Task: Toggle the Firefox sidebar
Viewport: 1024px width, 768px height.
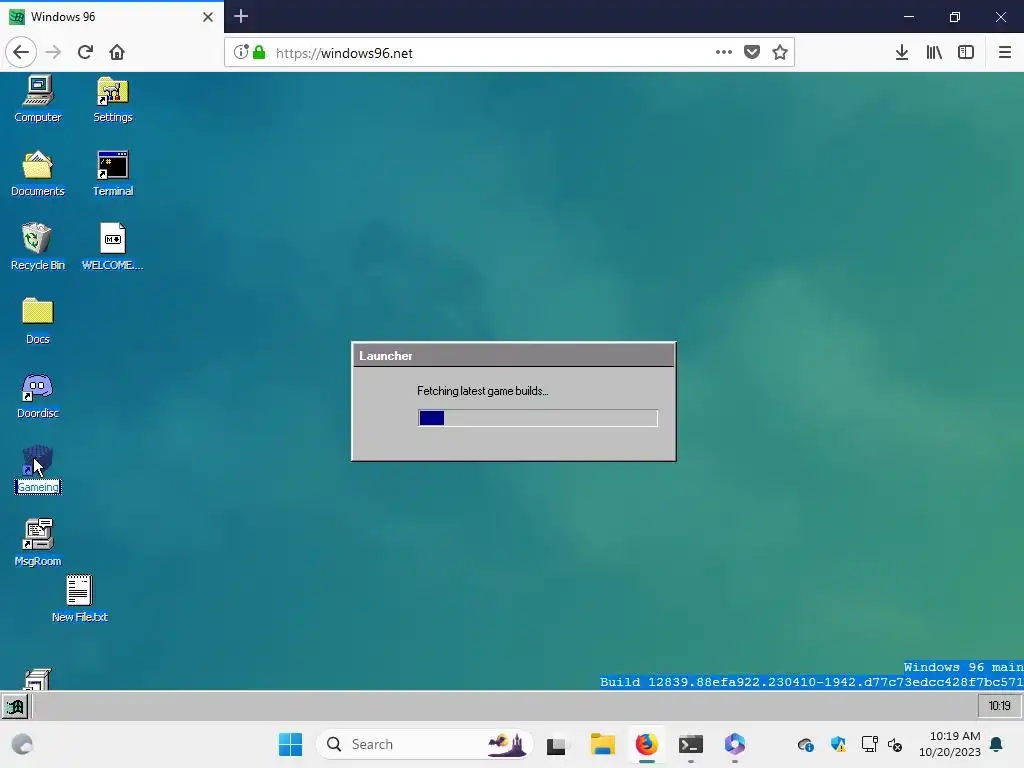Action: 966,52
